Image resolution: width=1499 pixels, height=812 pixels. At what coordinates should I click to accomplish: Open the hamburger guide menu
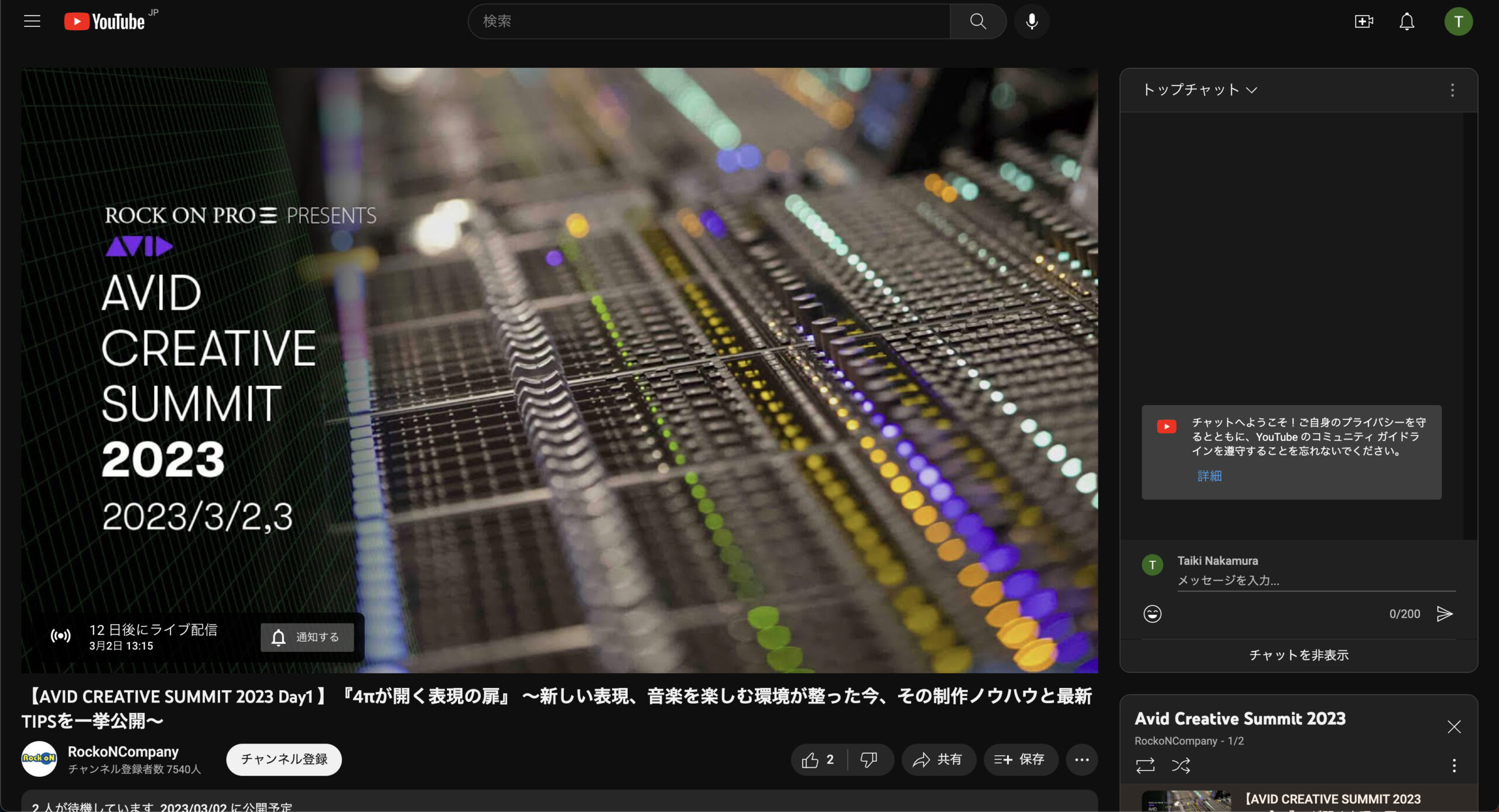32,22
